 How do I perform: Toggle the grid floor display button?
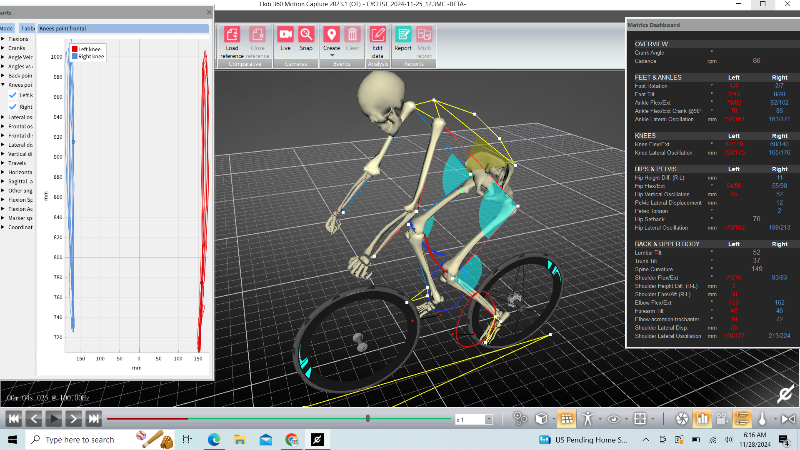[x=566, y=419]
